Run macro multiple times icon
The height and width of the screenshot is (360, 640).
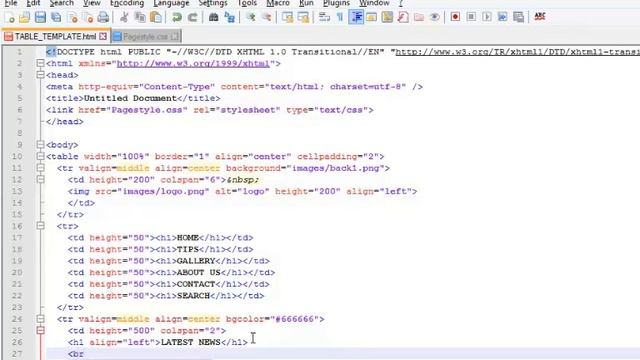point(502,17)
